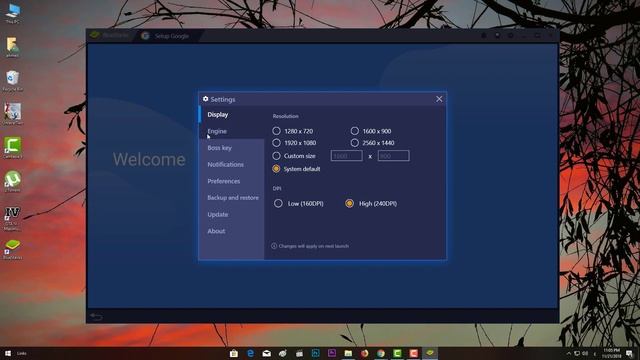Open Firefox from the taskbar

tap(364, 353)
